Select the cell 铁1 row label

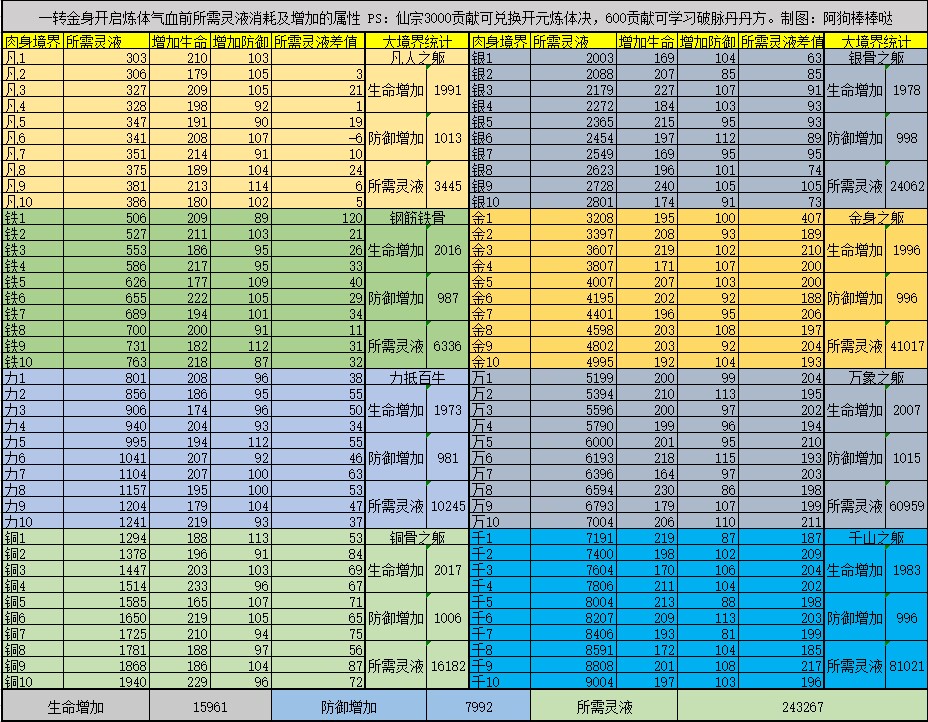33,217
